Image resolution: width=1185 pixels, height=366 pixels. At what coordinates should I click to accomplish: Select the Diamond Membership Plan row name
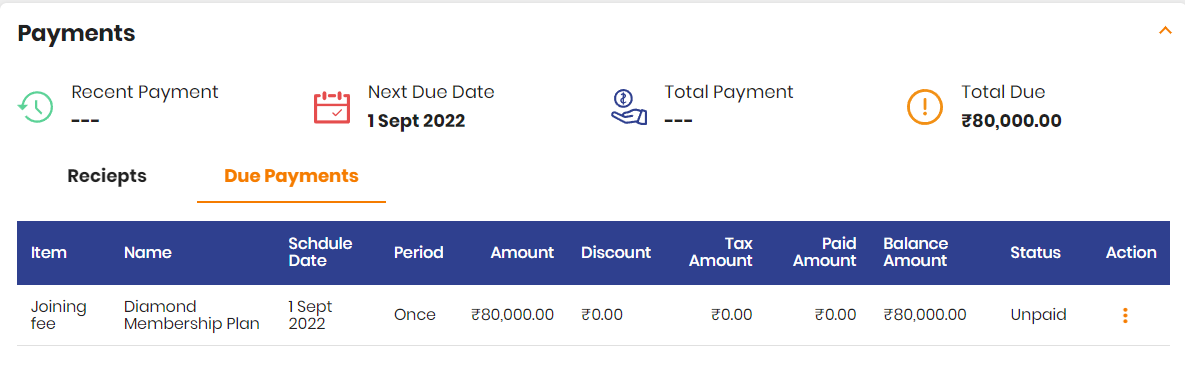(x=192, y=315)
